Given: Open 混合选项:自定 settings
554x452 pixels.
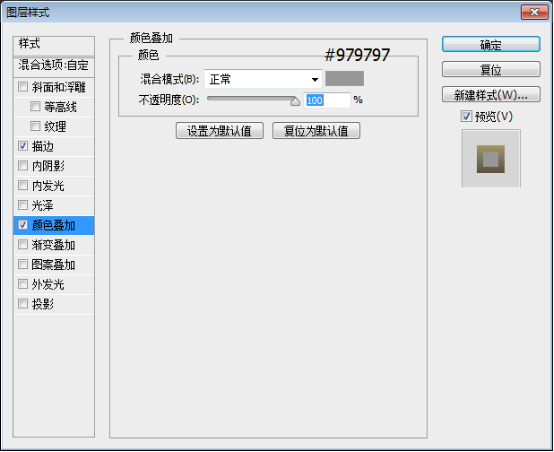Looking at the screenshot, I should point(54,65).
